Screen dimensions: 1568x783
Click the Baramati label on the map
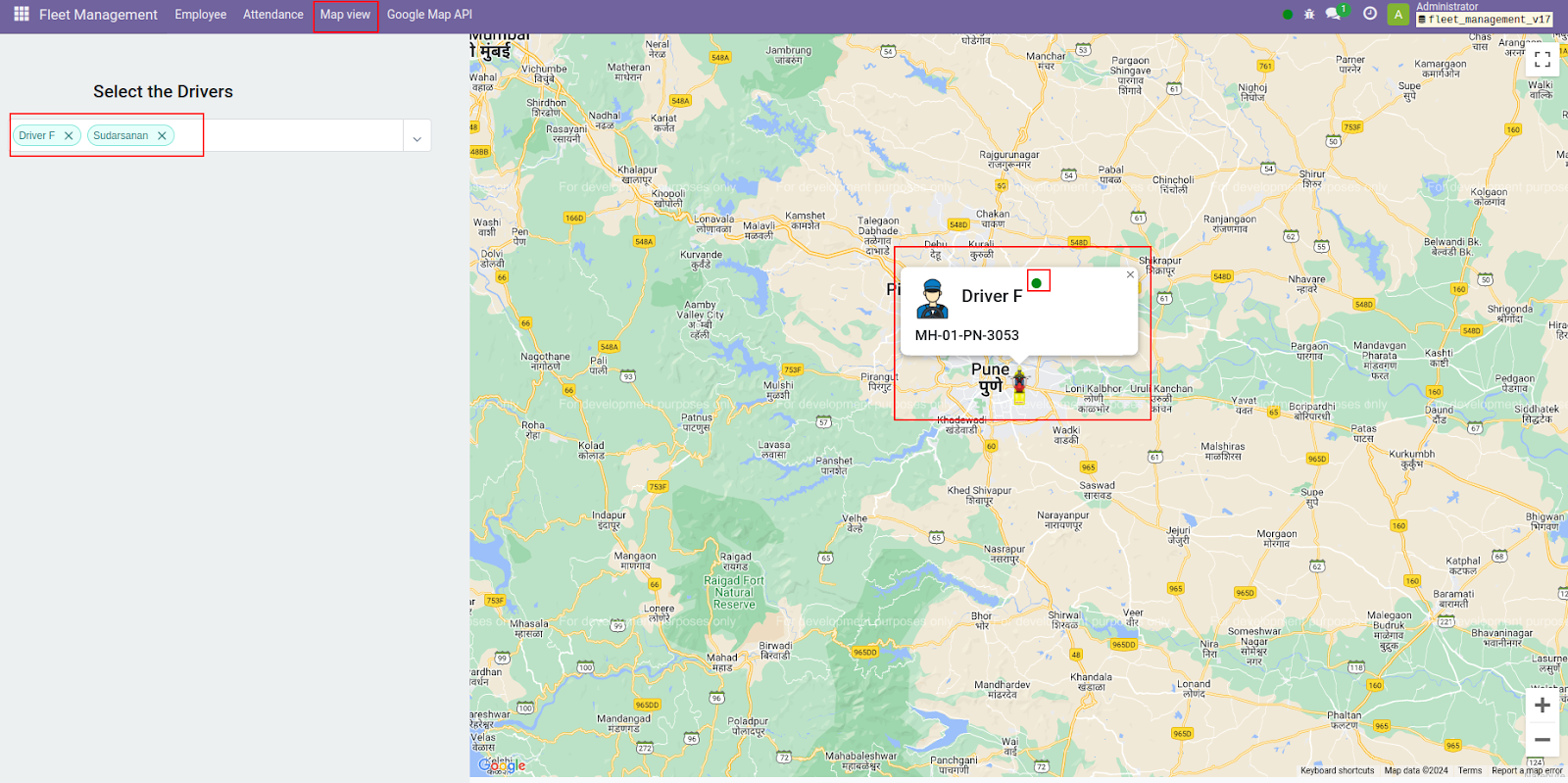[1453, 599]
